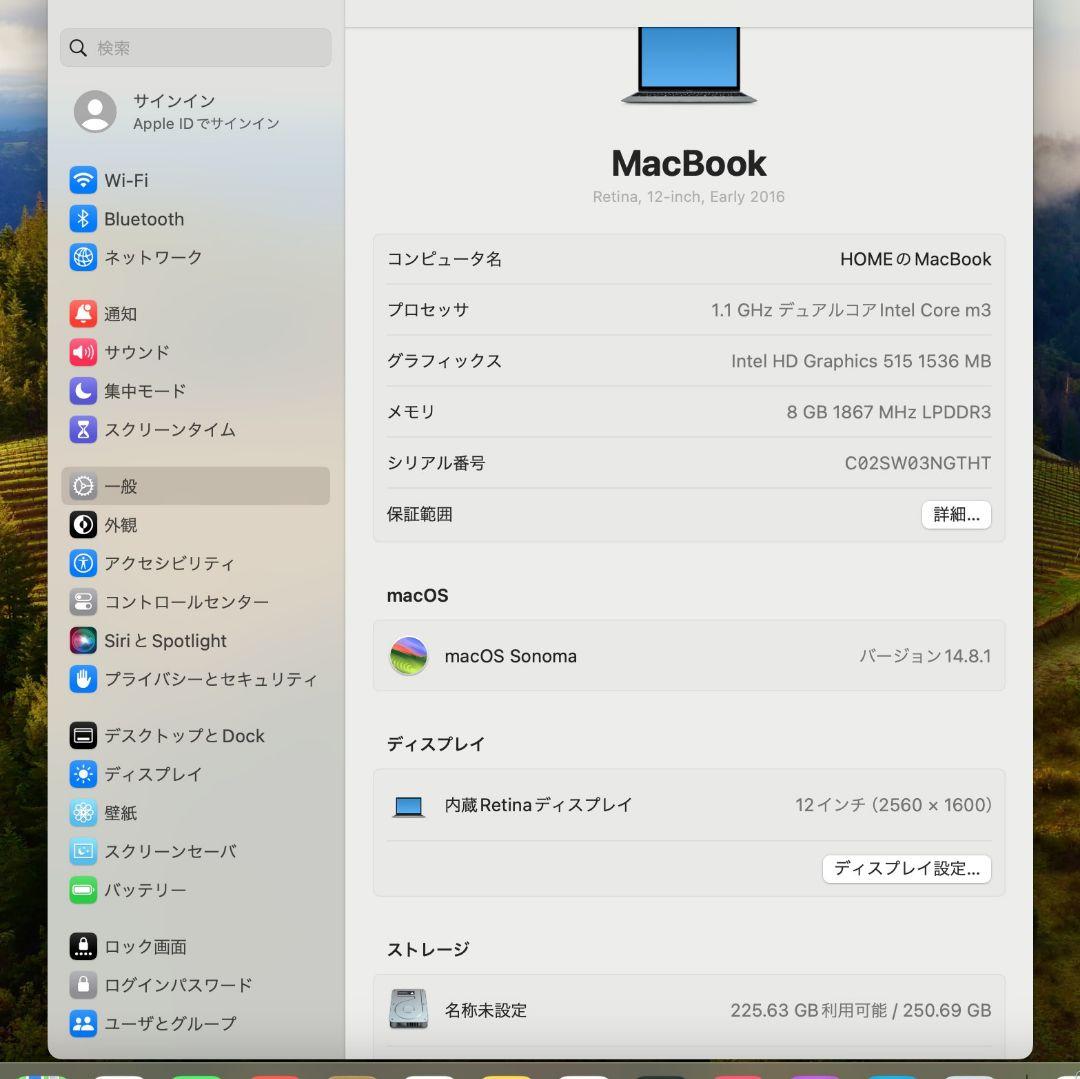
Task: Click the MacBook laptop image
Action: [689, 65]
